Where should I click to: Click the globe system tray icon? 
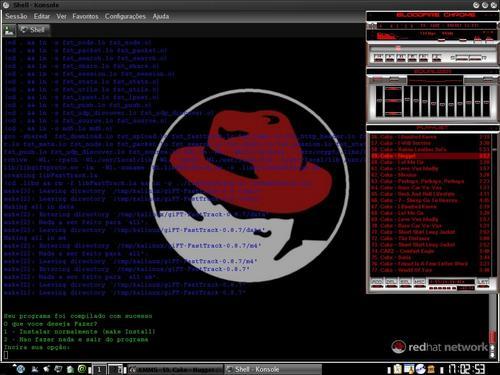point(421,369)
